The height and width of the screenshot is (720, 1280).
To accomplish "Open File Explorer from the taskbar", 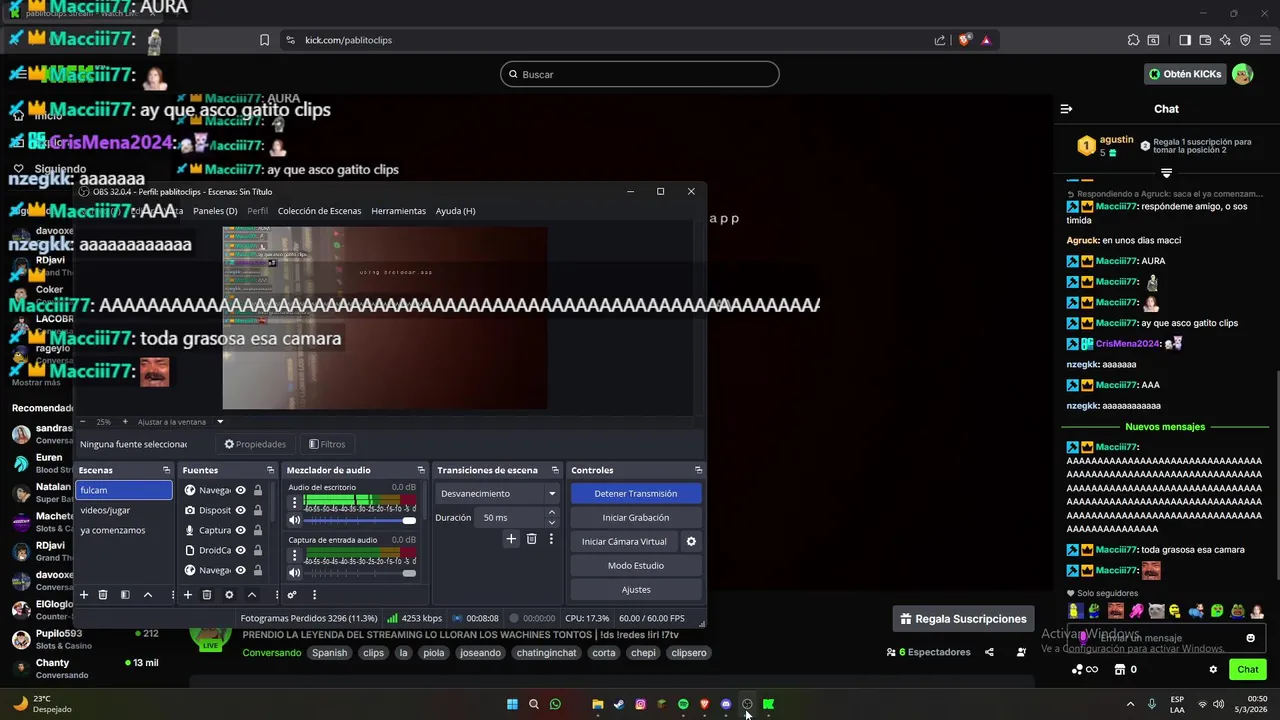I will tap(598, 704).
